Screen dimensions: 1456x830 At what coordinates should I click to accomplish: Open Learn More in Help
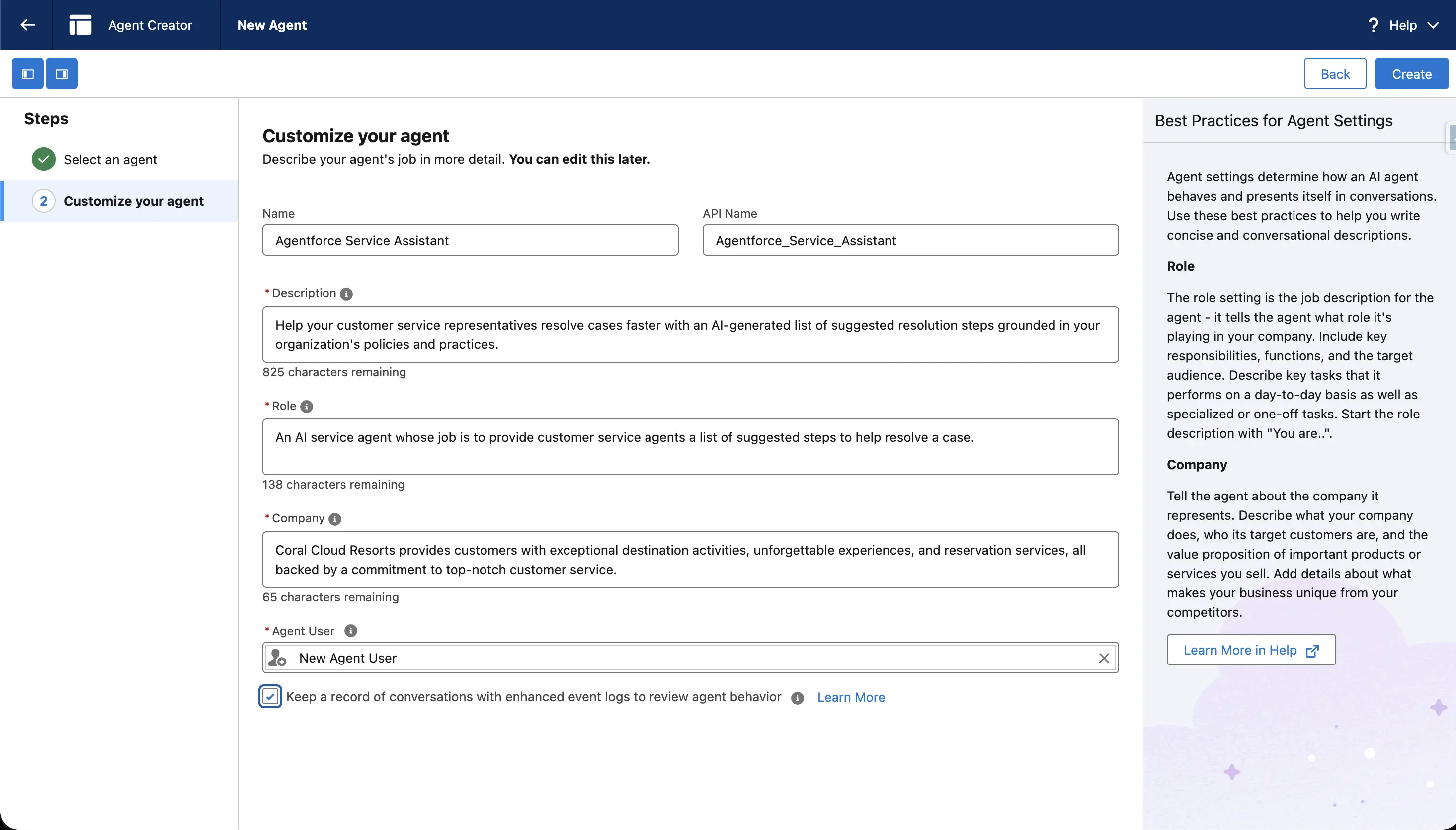pos(1251,650)
